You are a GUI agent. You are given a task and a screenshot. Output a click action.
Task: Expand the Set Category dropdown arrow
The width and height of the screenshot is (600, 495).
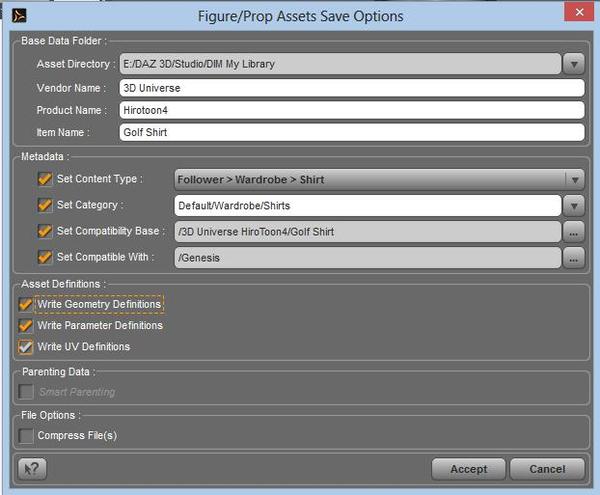pos(573,206)
